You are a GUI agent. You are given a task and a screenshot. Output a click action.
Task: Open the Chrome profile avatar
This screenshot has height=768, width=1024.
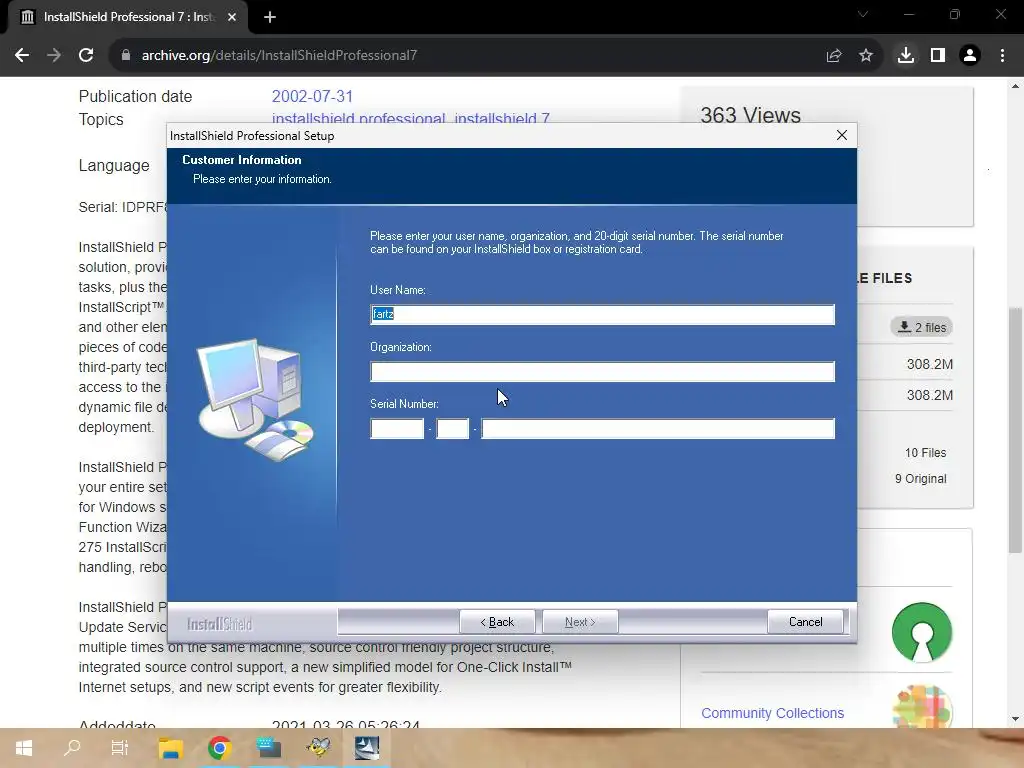coord(970,56)
